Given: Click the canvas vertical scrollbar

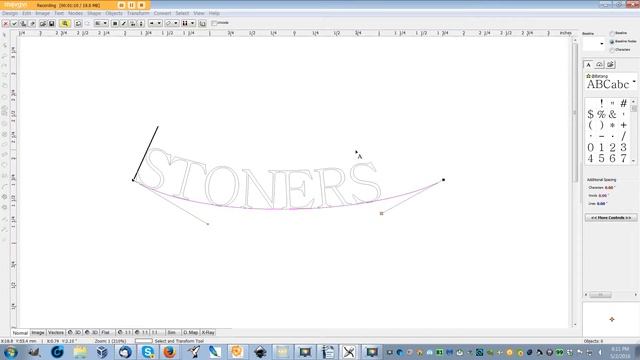Looking at the screenshot, I should pyautogui.click(x=575, y=182).
